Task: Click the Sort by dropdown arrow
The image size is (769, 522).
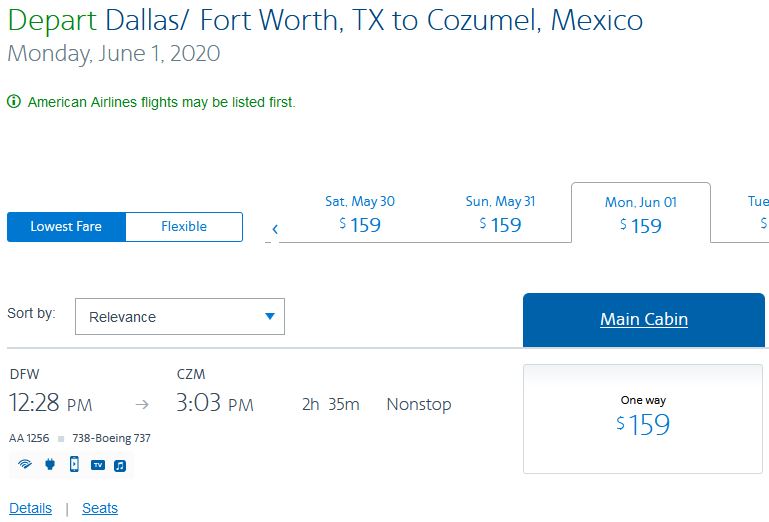Action: point(269,317)
